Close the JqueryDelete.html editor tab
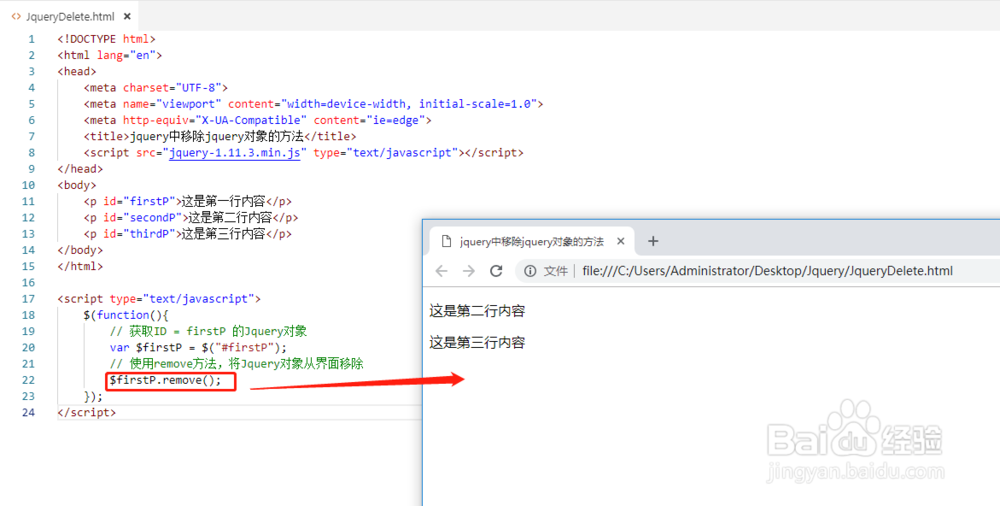 [x=128, y=17]
